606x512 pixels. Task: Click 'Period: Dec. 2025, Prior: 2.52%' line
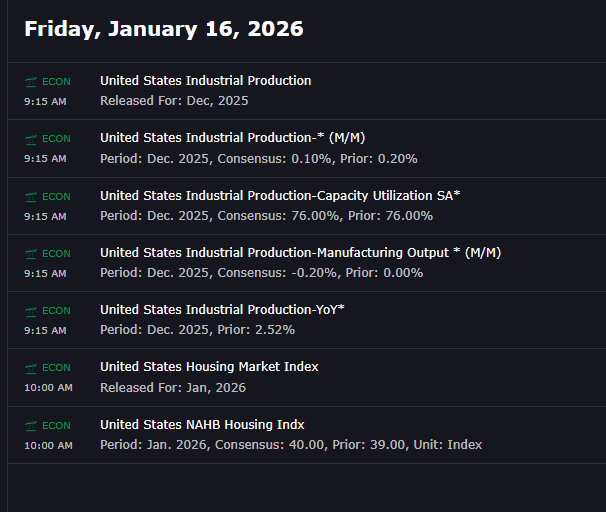point(197,330)
